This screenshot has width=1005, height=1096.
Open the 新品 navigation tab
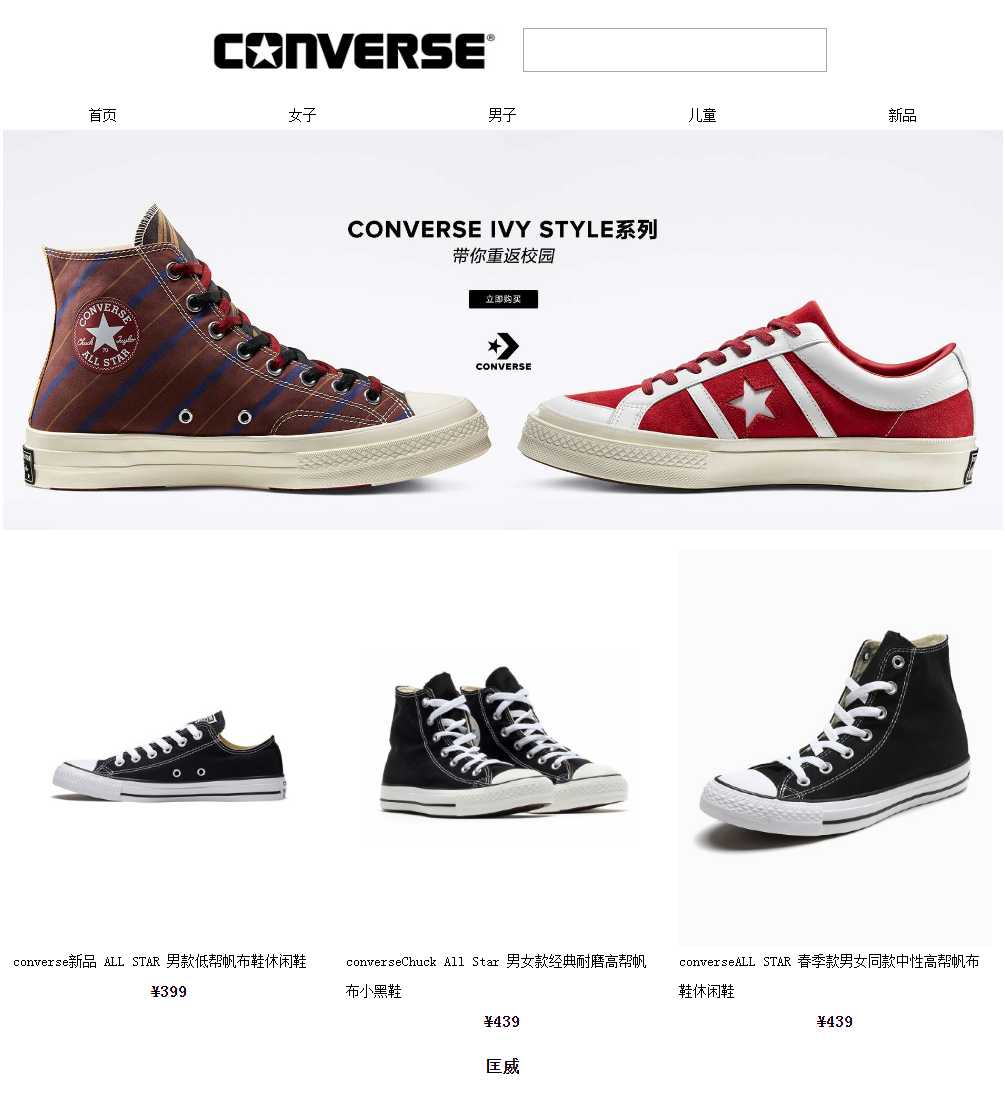coord(902,115)
